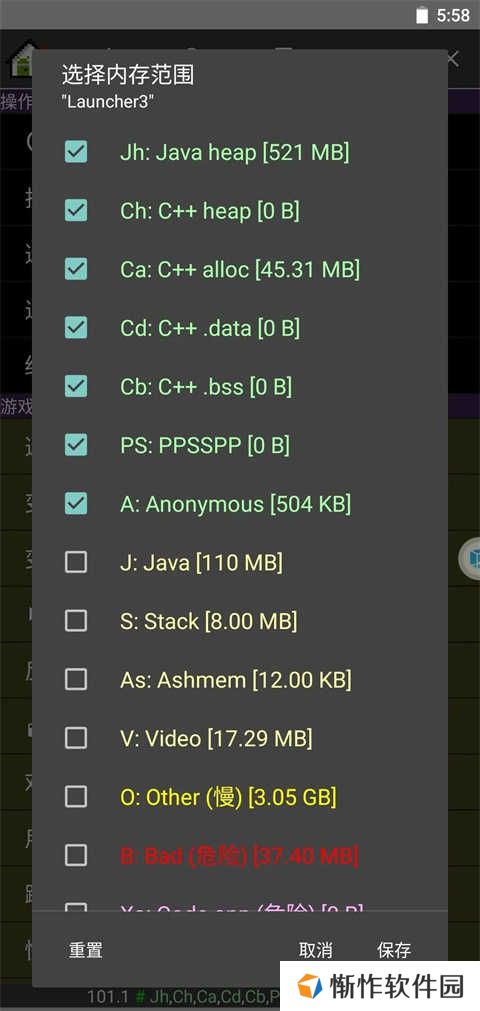Enable J: Java memory region
This screenshot has height=1011, width=480.
[76, 562]
